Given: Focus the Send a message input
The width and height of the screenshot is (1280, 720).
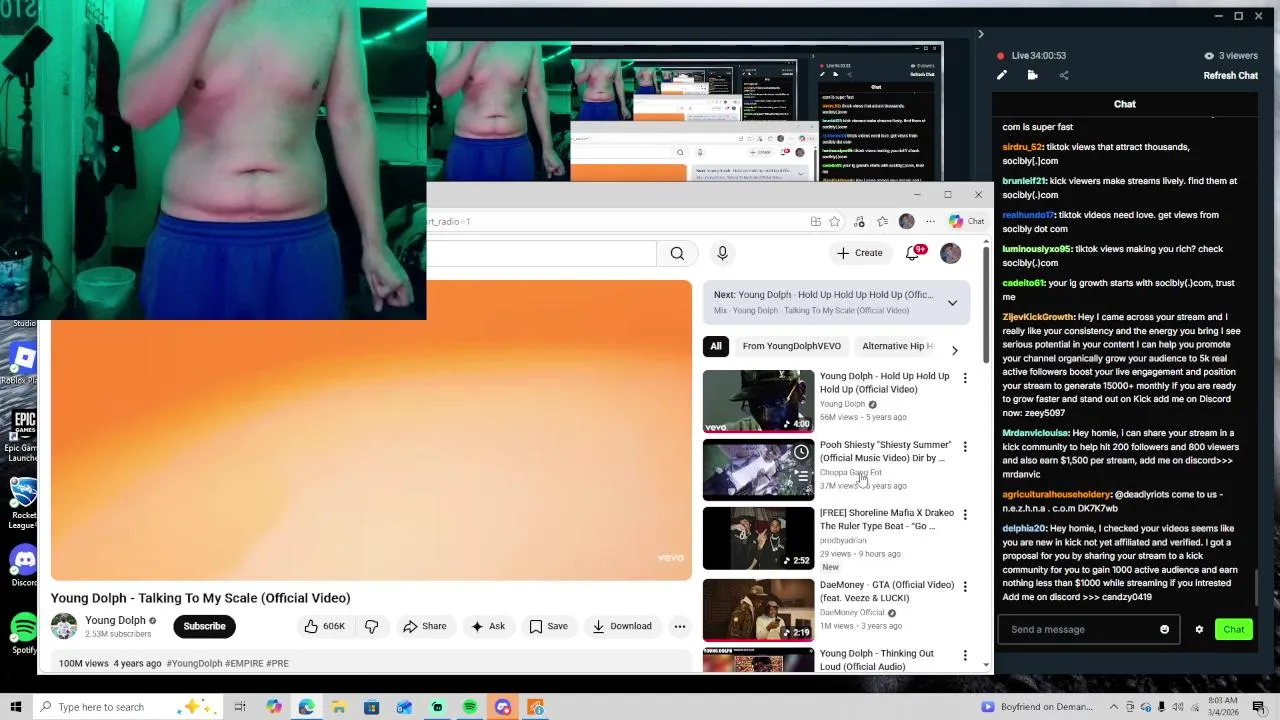Looking at the screenshot, I should 1080,629.
